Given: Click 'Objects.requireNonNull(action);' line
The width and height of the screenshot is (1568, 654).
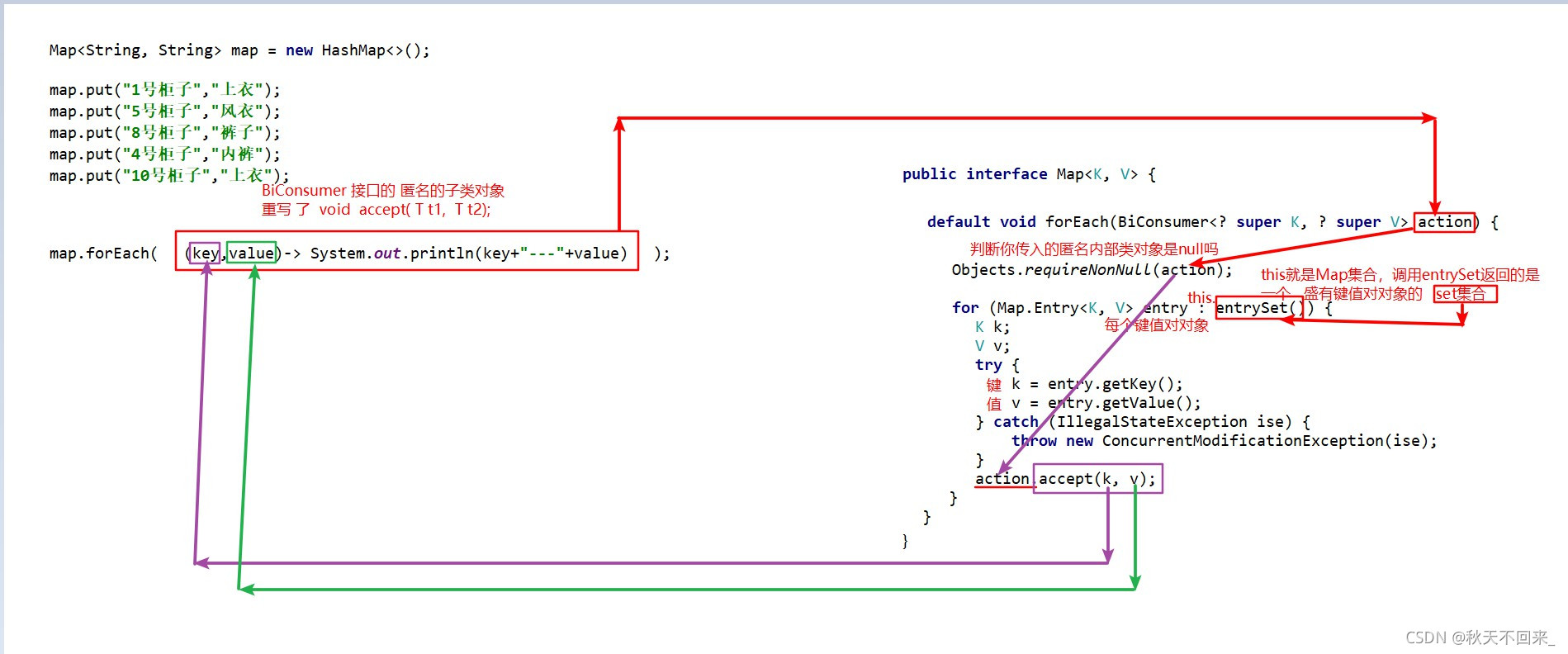Looking at the screenshot, I should point(1092,270).
